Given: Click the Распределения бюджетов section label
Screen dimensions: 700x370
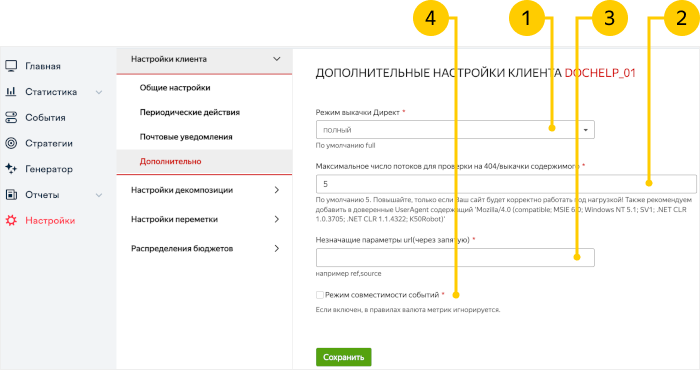Looking at the screenshot, I should click(182, 249).
